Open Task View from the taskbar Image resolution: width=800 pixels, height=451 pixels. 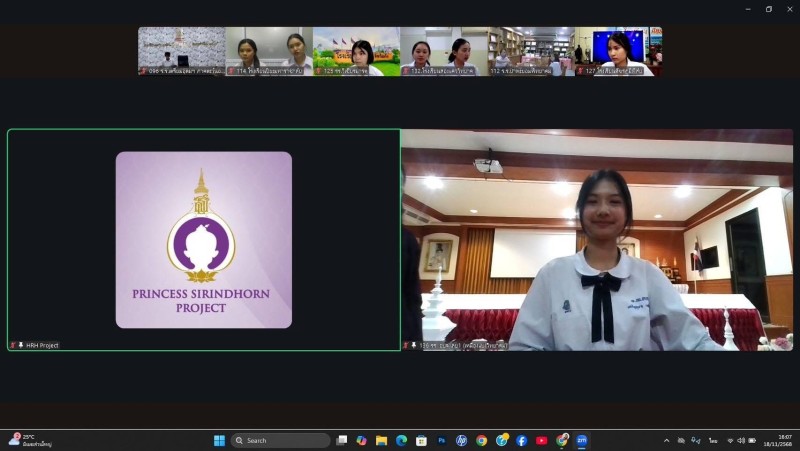(342, 440)
